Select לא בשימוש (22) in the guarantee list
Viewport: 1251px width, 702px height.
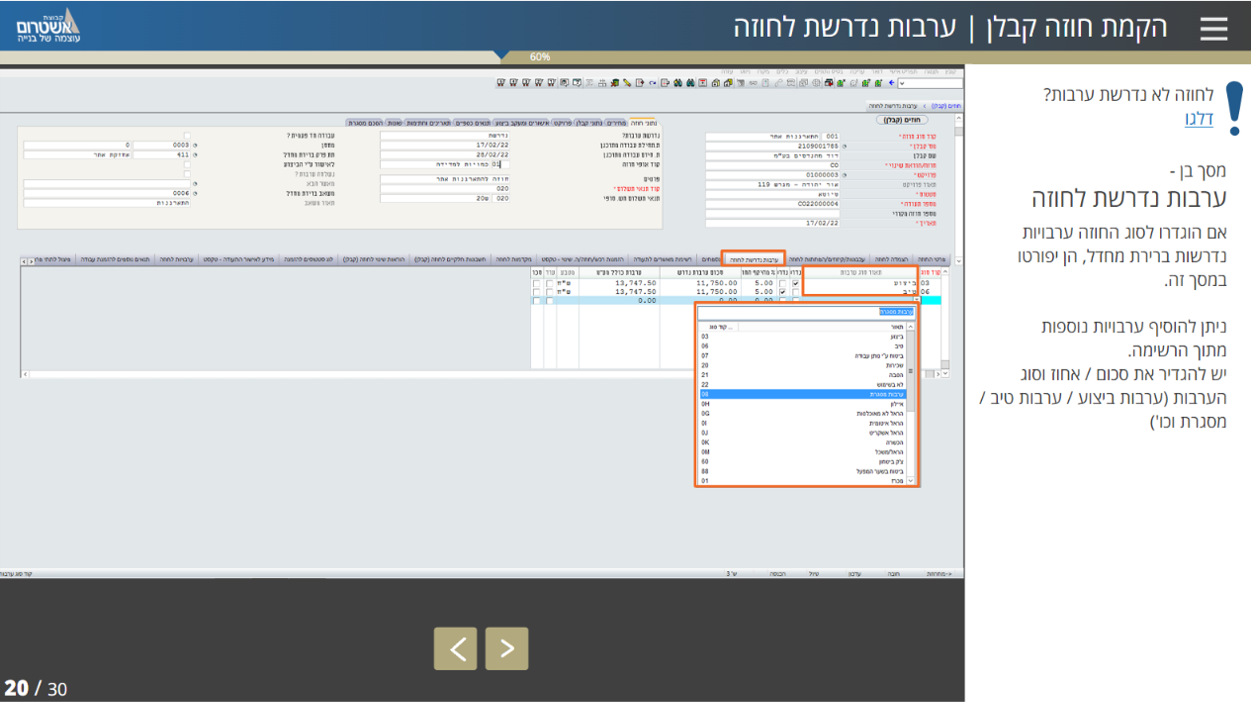click(x=803, y=385)
